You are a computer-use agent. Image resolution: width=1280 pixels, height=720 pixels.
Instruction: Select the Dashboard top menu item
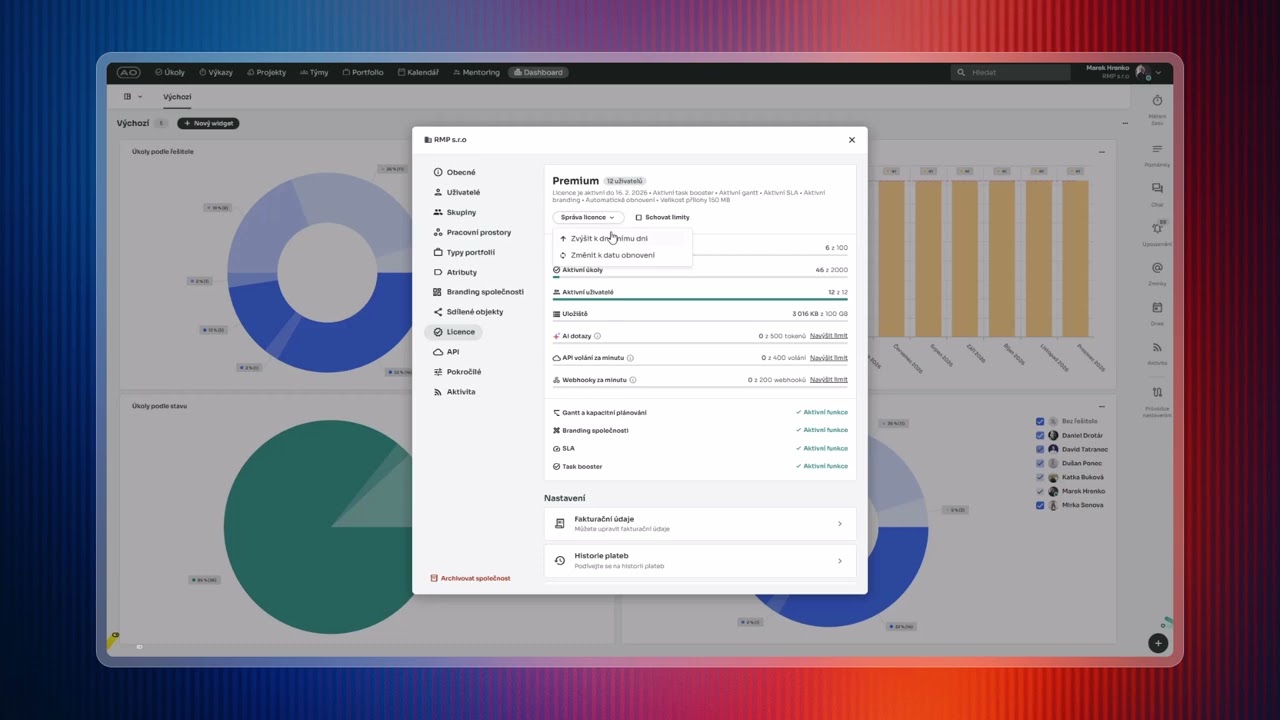[x=538, y=72]
